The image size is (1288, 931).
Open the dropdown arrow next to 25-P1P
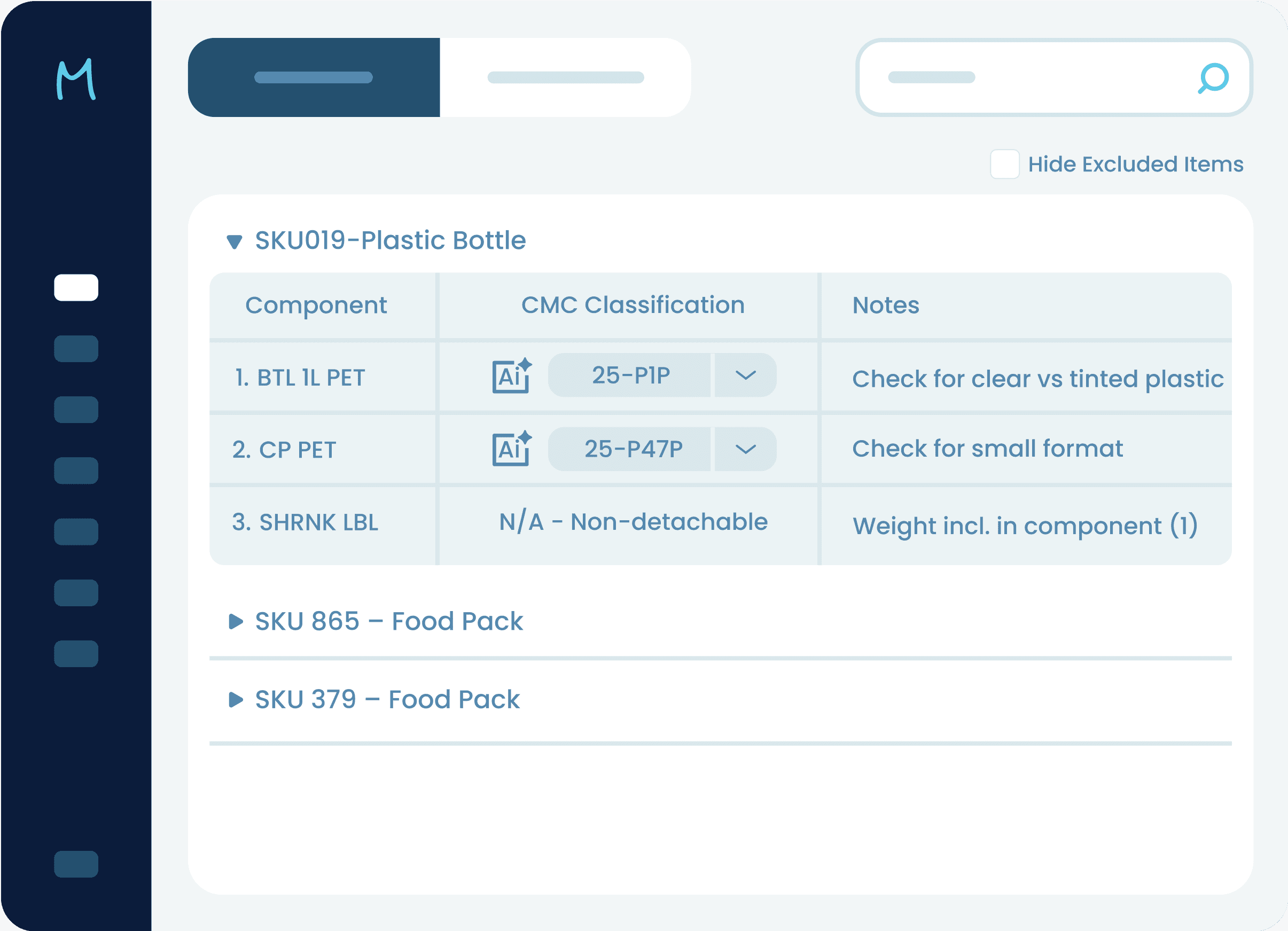coord(745,375)
